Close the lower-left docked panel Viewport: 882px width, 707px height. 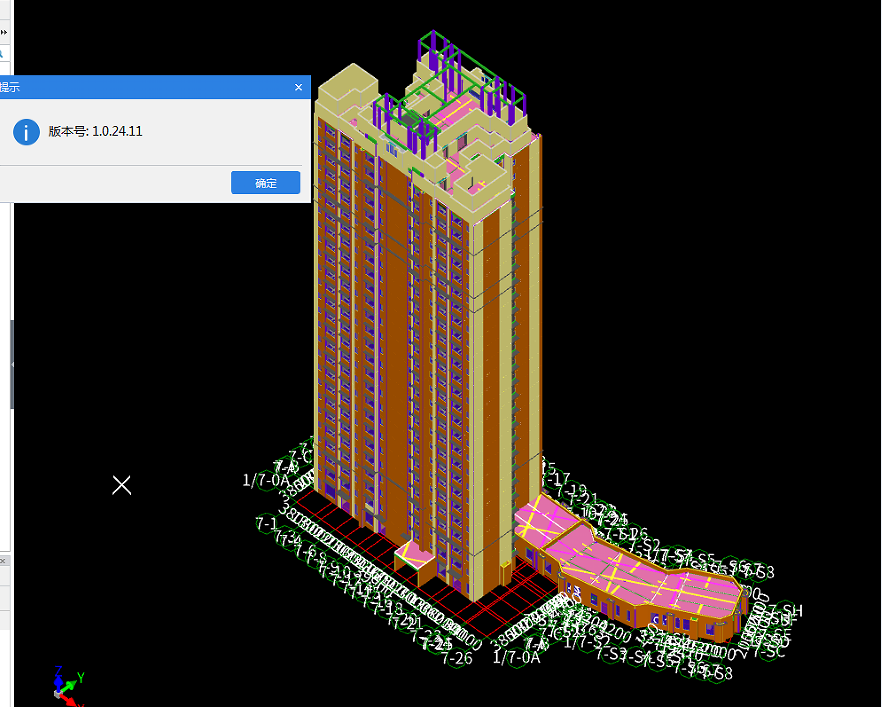(x=3, y=561)
